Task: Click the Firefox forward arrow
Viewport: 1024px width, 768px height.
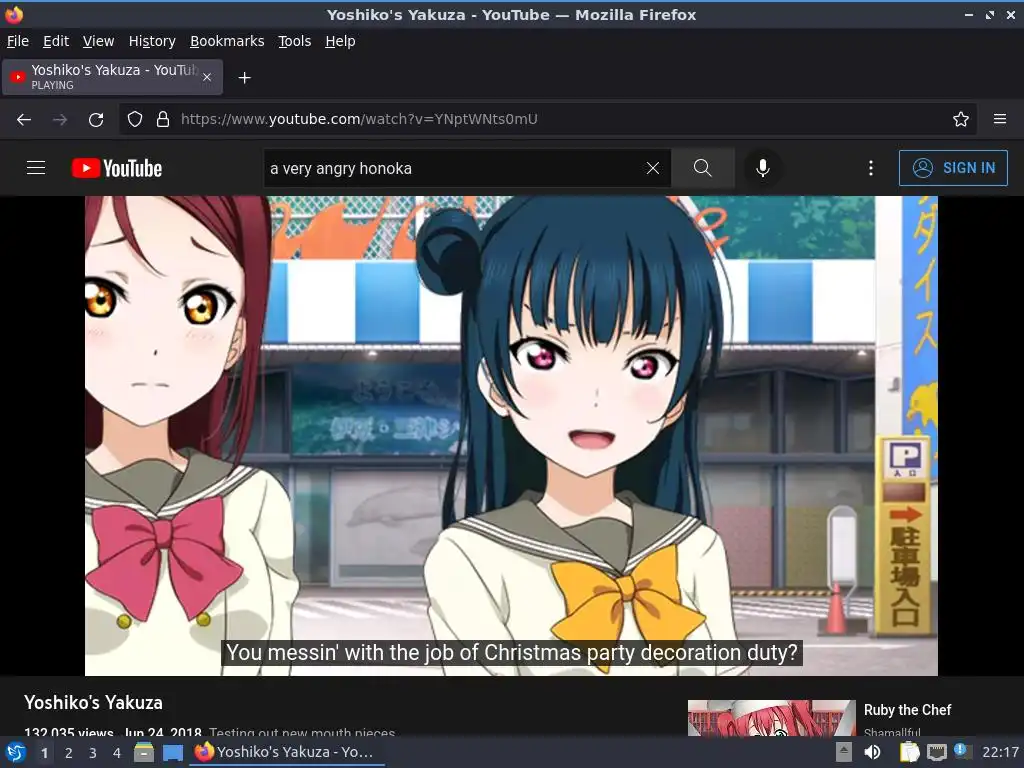Action: [60, 120]
